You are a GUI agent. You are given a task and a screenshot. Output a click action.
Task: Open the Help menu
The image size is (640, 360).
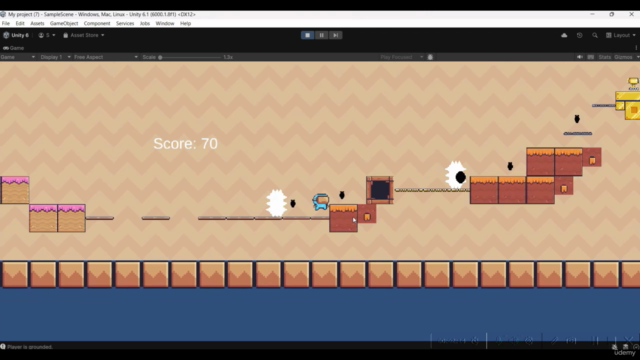(185, 23)
